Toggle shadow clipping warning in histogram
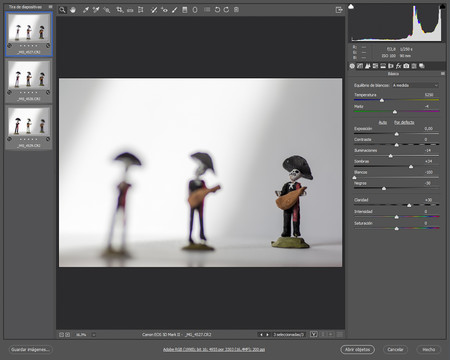Viewport: 450px width, 360px height. pyautogui.click(x=351, y=6)
